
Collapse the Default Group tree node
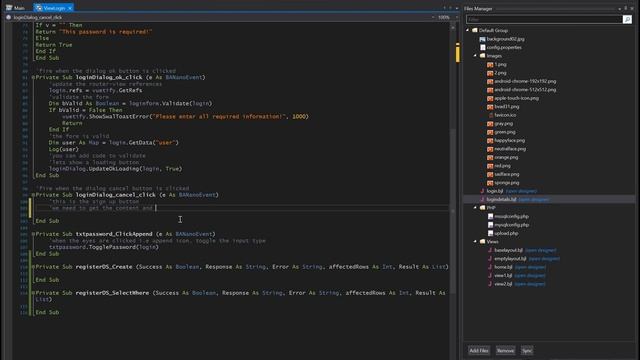pos(468,30)
